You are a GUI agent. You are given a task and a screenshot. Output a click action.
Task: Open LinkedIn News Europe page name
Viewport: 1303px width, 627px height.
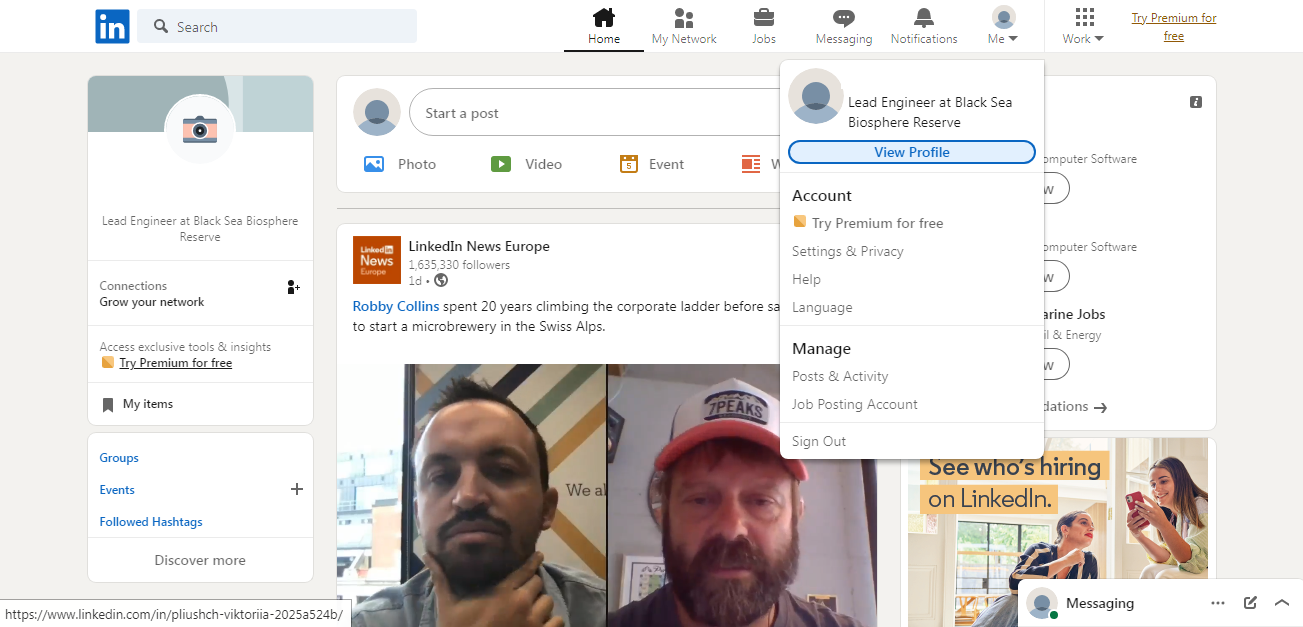click(x=479, y=246)
